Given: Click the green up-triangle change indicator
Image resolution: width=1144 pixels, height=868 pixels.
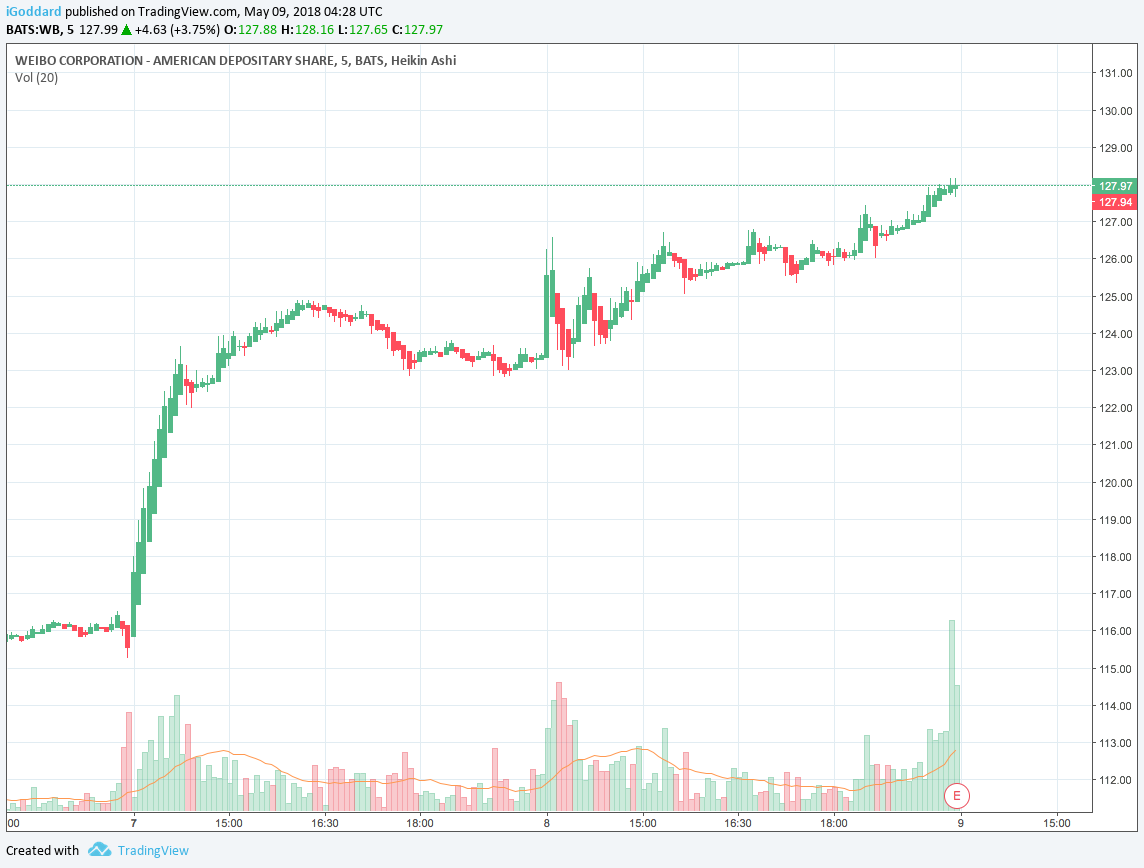Looking at the screenshot, I should (126, 30).
